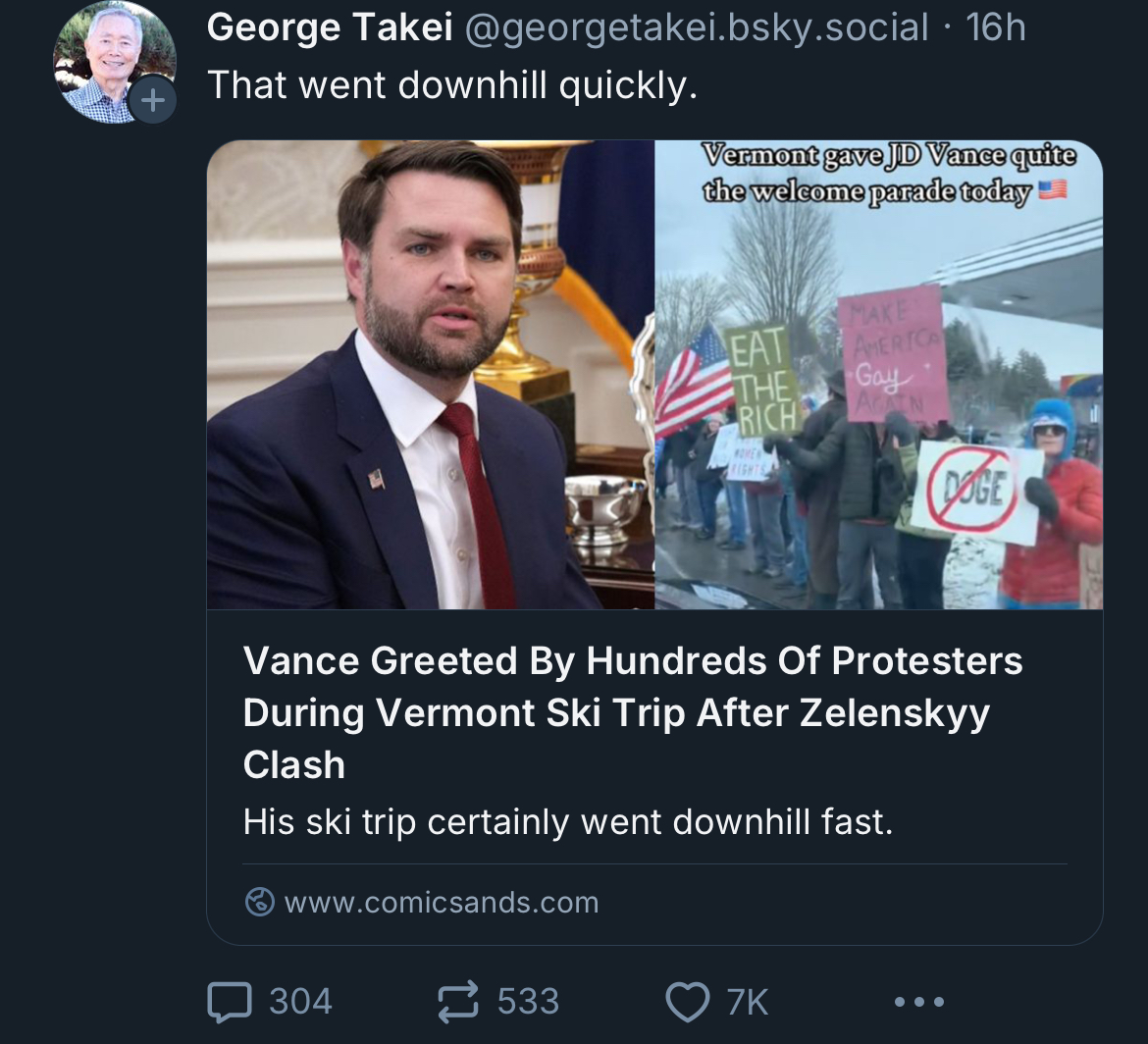Like the post with heart icon

click(x=687, y=1002)
